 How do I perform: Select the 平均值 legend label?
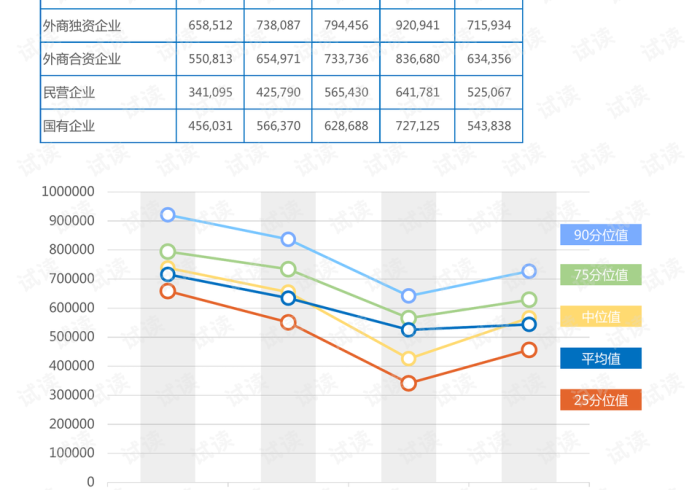[x=601, y=358]
